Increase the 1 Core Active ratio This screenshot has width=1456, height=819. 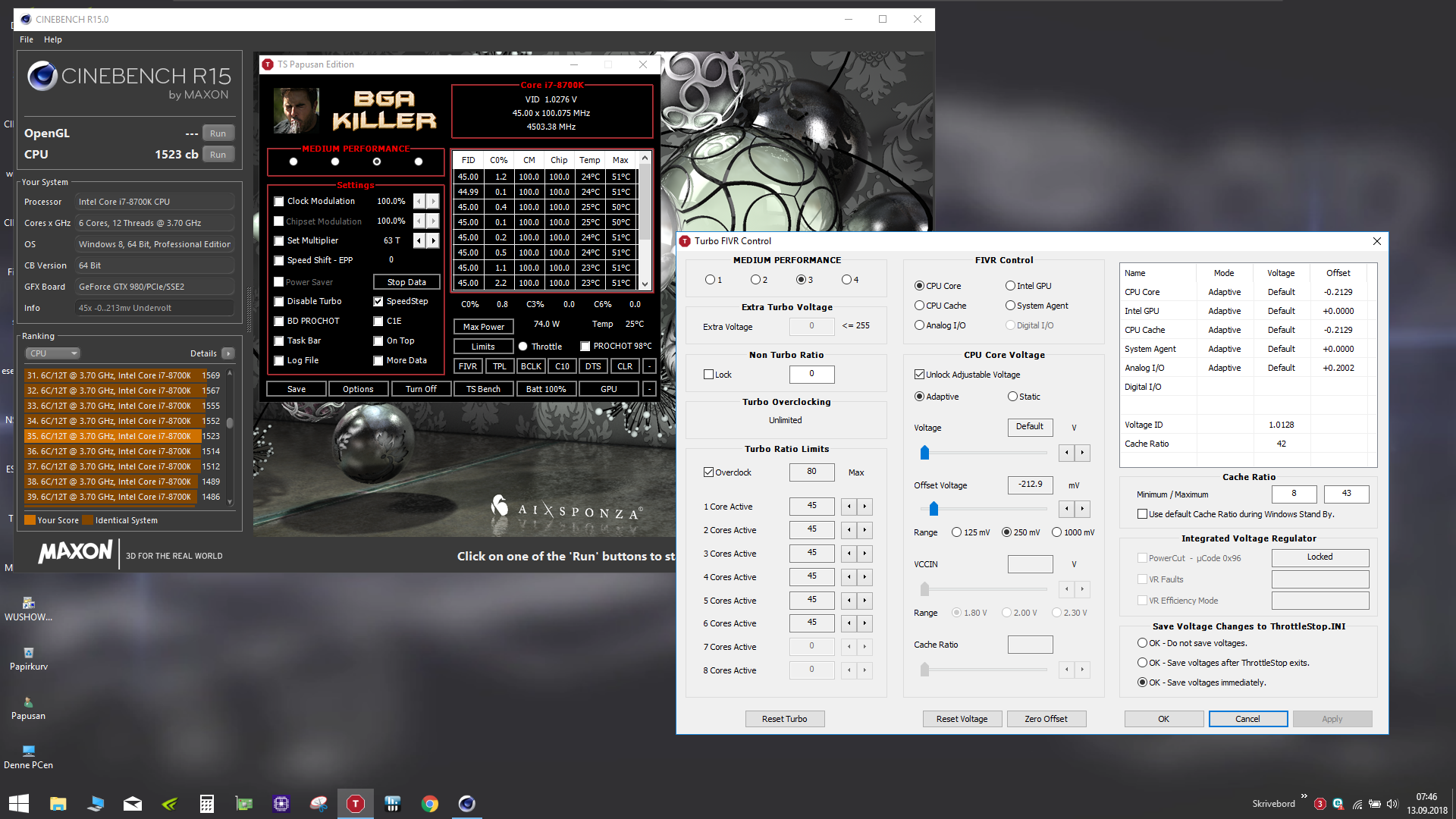[x=864, y=506]
